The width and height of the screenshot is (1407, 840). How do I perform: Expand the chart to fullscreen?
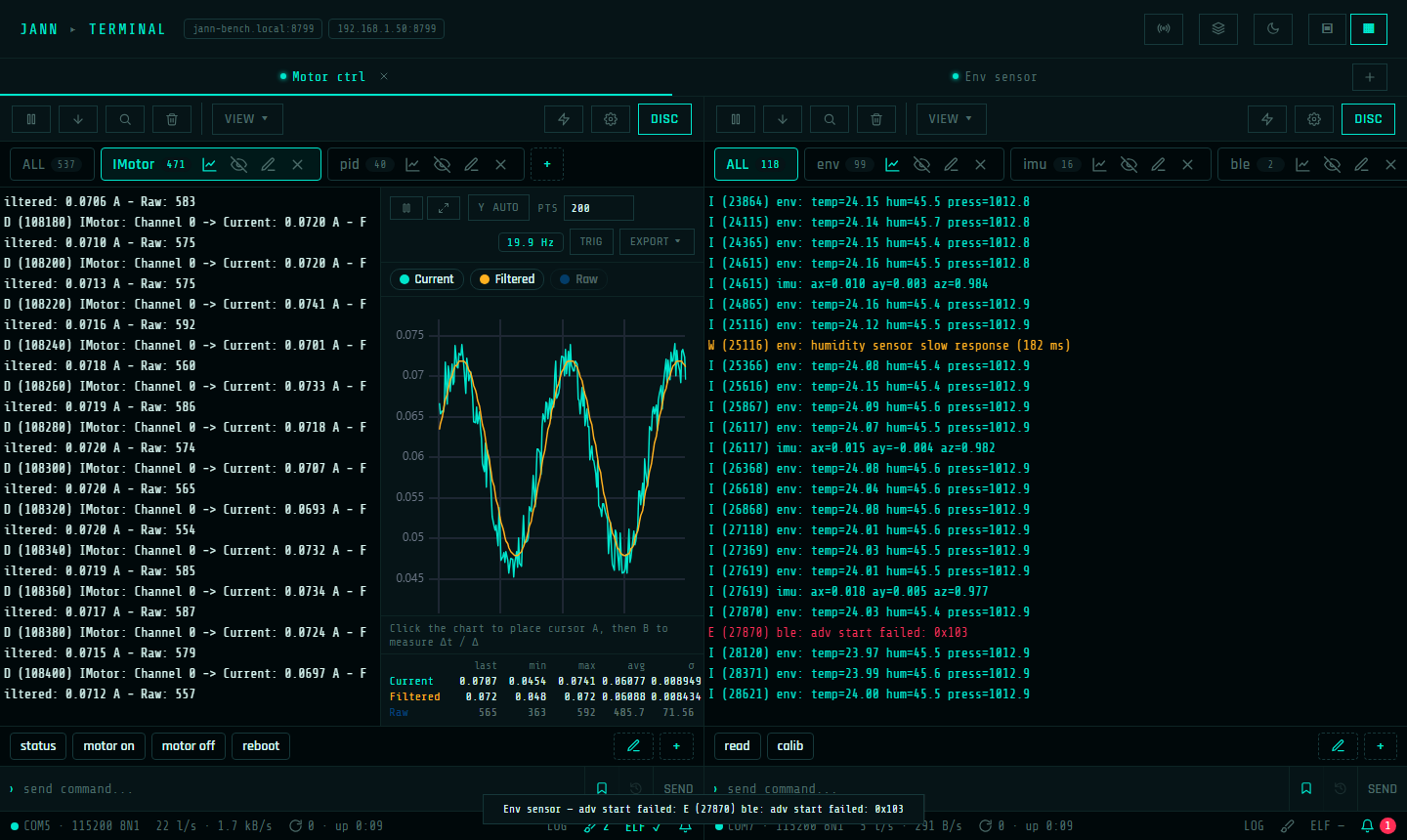pos(444,208)
